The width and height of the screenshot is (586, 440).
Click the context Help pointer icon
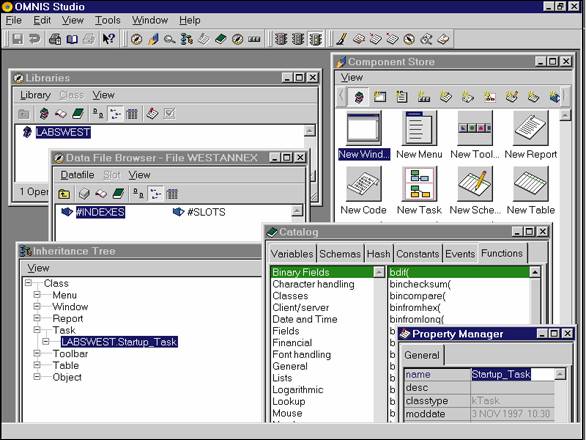[x=109, y=39]
